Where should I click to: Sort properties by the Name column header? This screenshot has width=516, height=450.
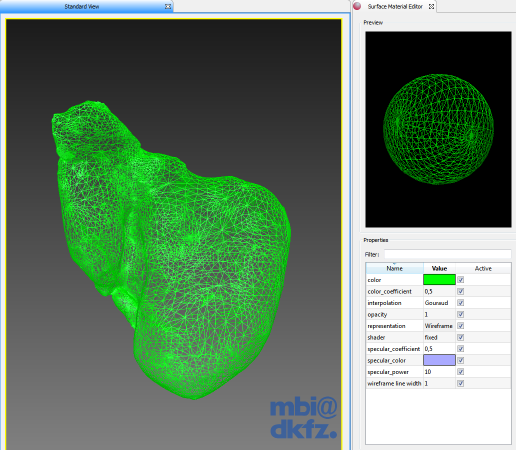(395, 268)
